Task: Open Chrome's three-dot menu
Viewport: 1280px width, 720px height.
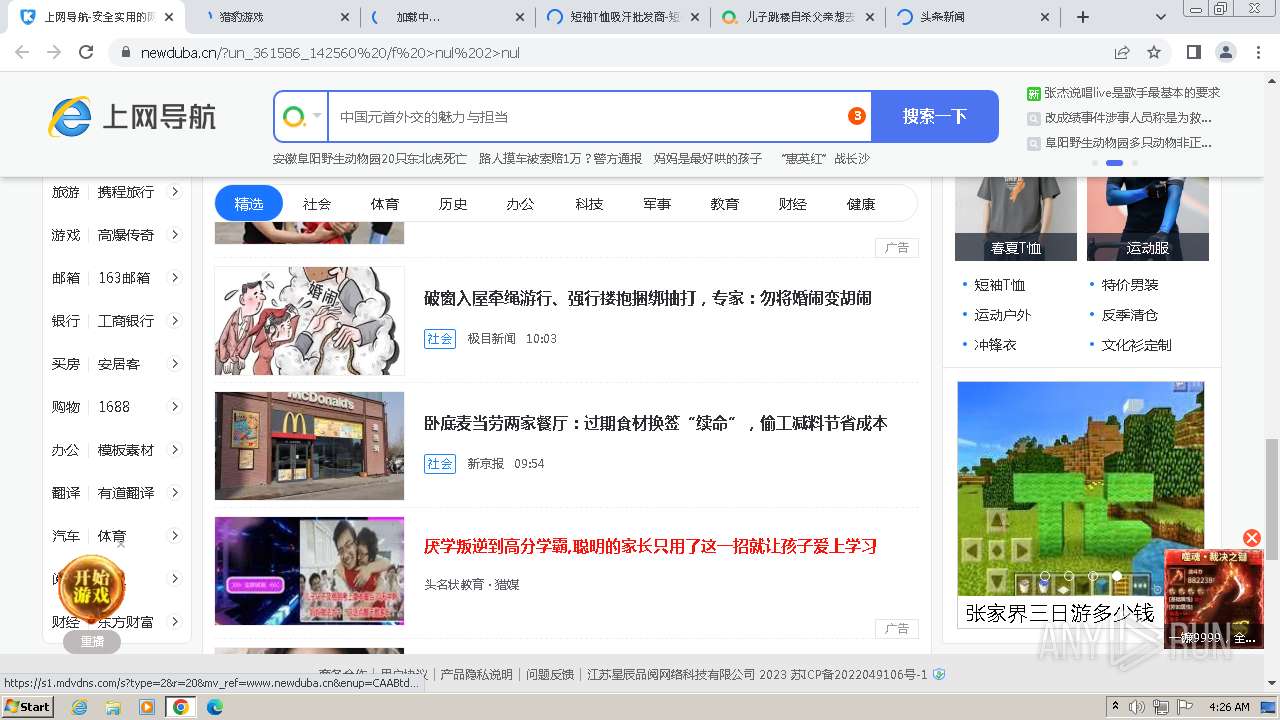Action: (x=1257, y=52)
